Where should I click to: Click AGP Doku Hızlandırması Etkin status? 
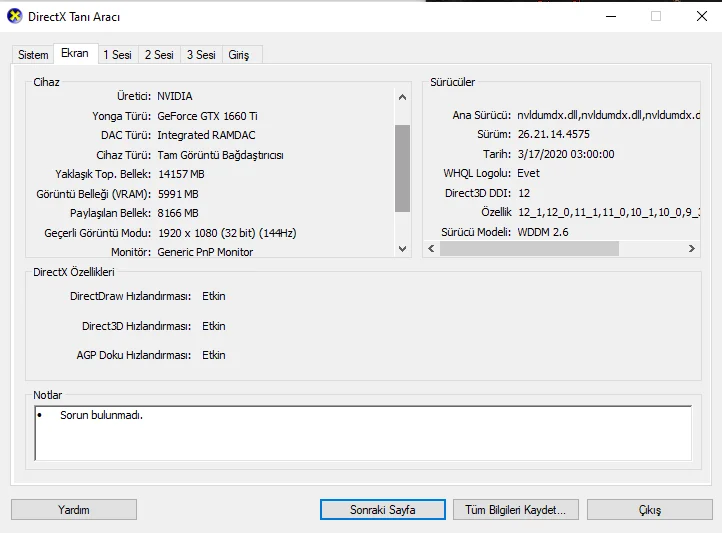(x=214, y=355)
